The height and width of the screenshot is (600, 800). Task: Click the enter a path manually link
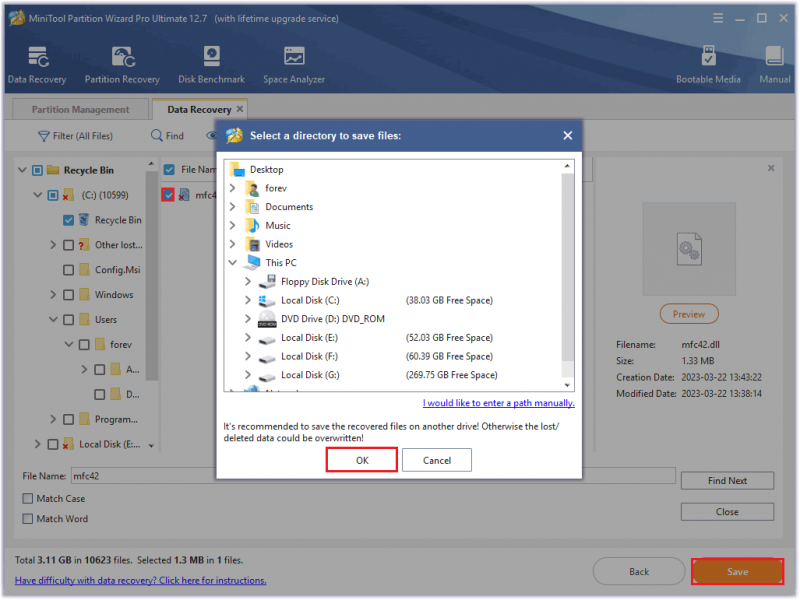[498, 403]
